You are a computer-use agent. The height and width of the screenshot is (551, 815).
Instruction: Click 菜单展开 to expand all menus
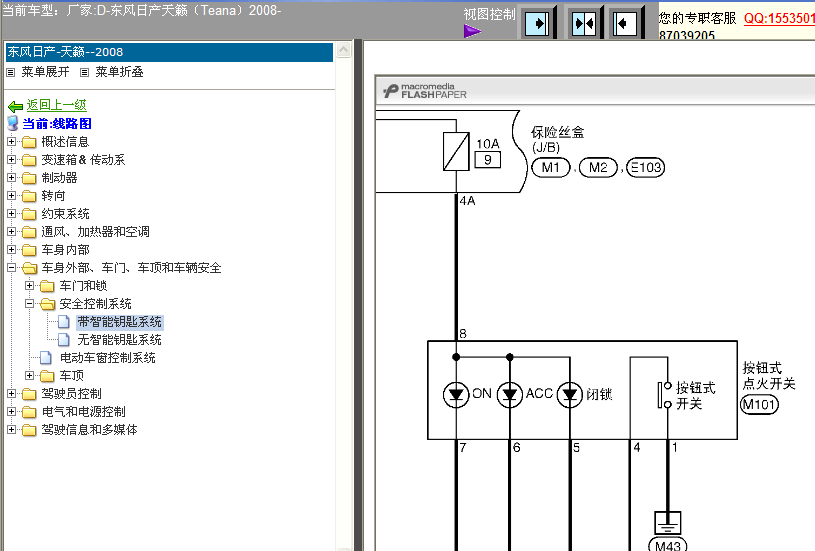tap(45, 72)
